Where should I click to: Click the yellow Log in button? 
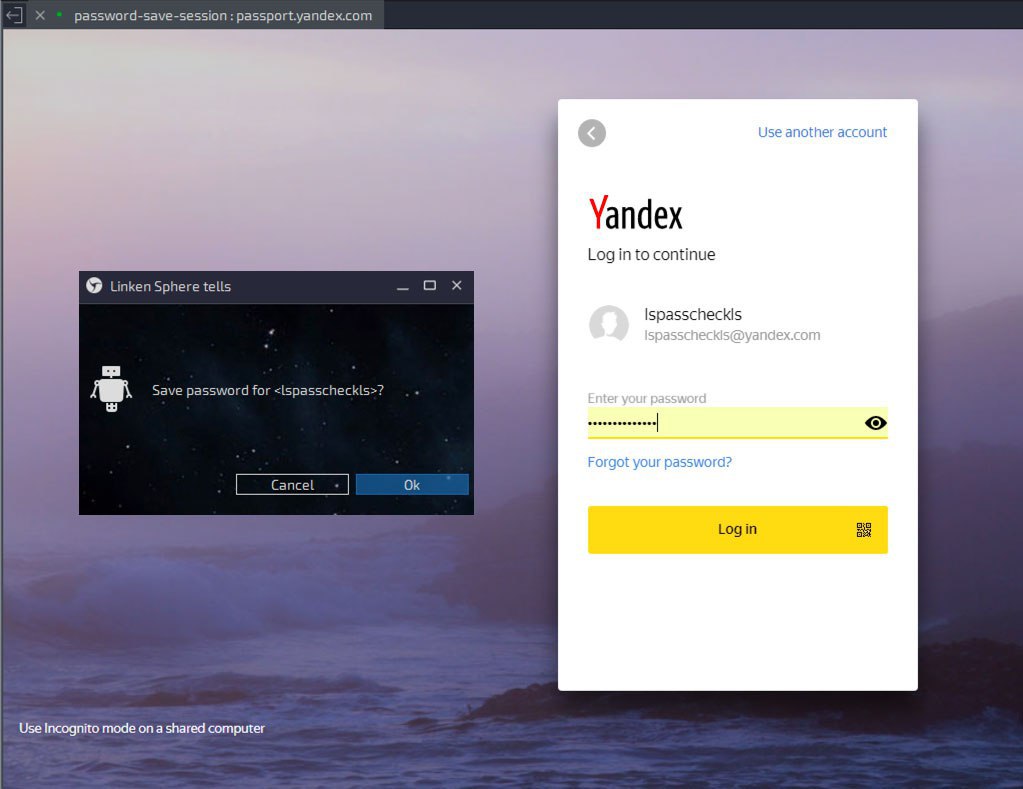737,529
